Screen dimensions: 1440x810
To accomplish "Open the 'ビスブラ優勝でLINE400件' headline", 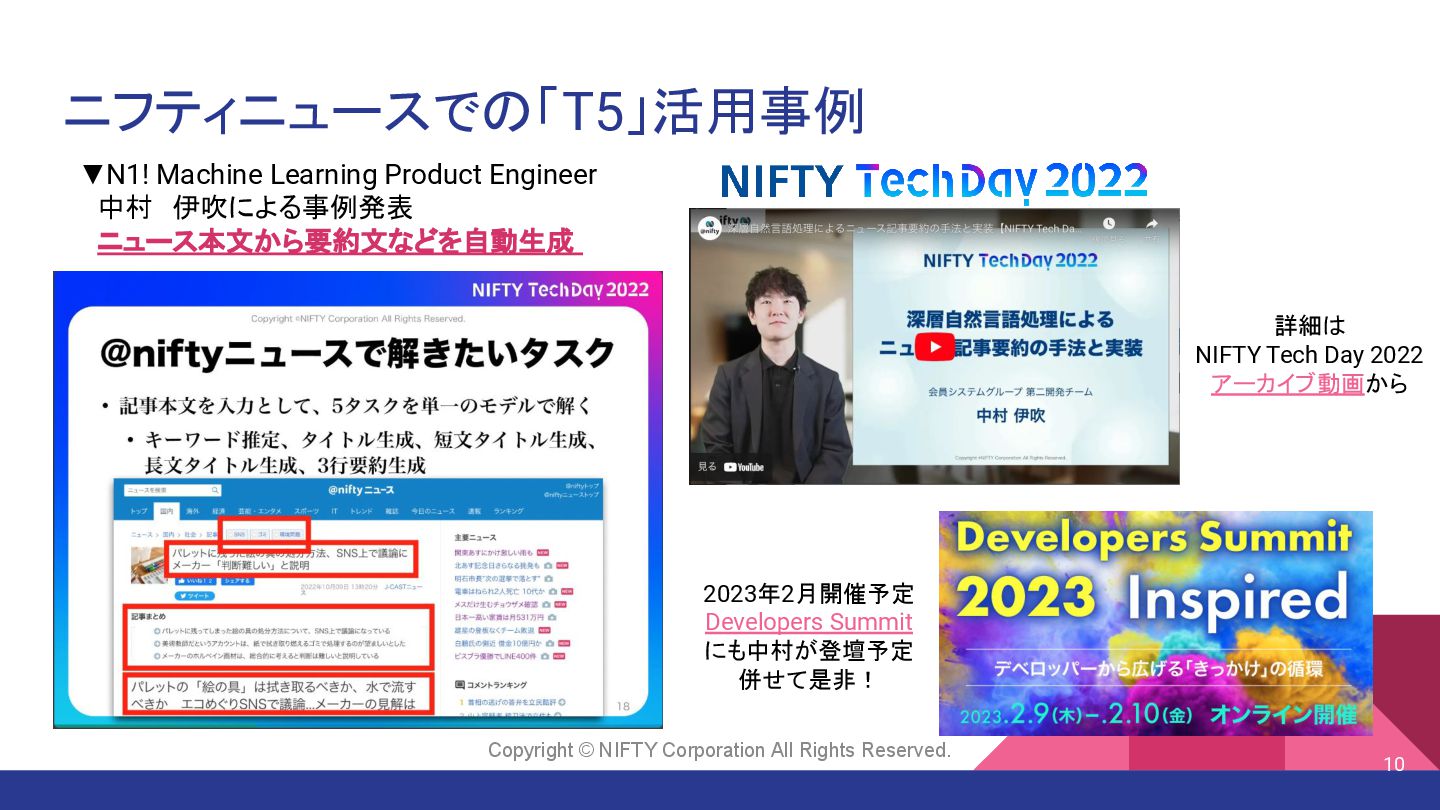I will click(495, 656).
